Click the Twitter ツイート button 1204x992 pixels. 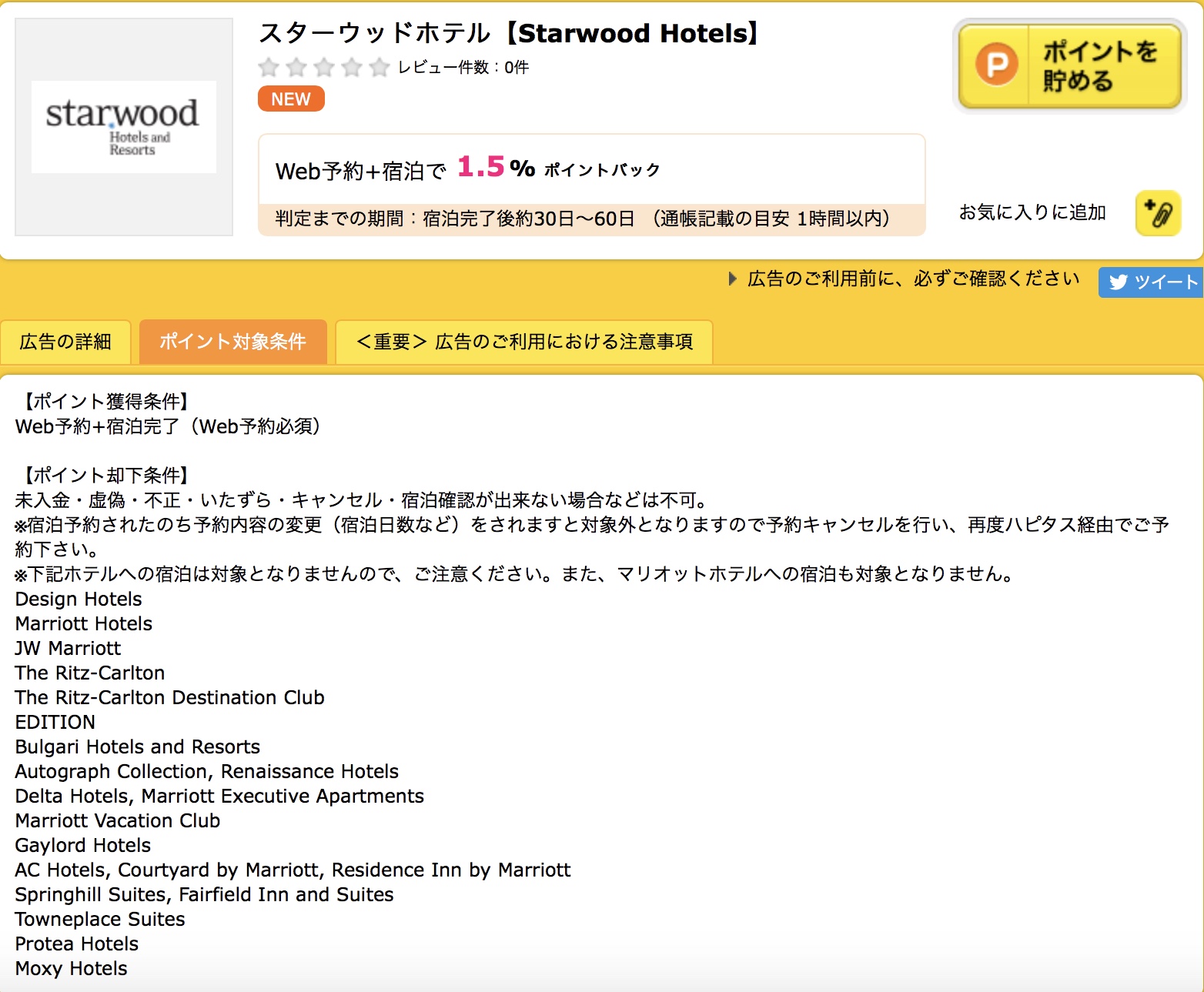(x=1150, y=282)
